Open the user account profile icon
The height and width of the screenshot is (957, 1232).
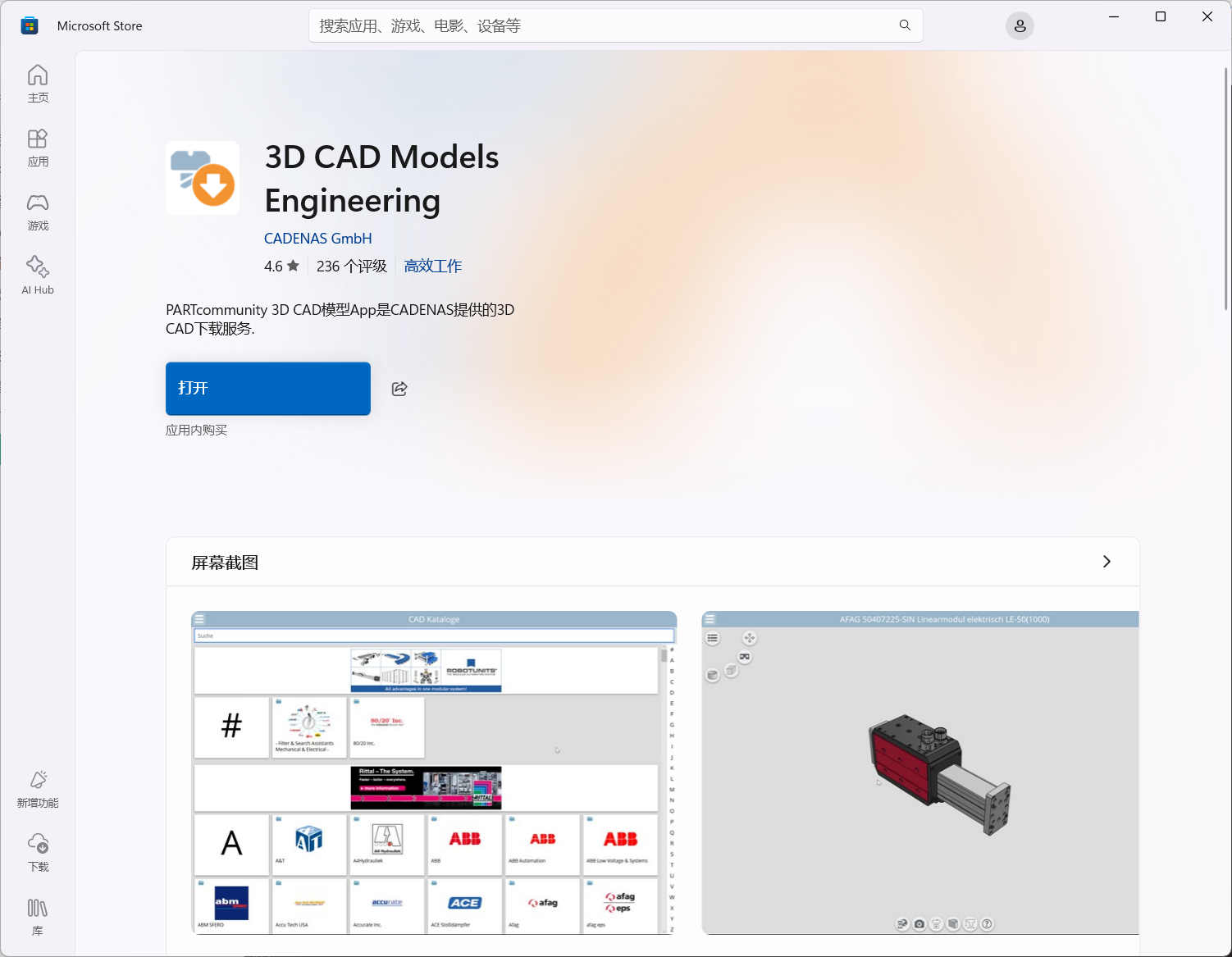coord(1020,26)
